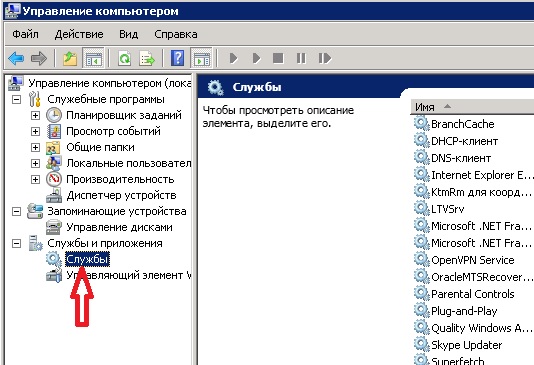534x365 pixels.
Task: Expand Производительность tree node
Action: tap(35, 179)
